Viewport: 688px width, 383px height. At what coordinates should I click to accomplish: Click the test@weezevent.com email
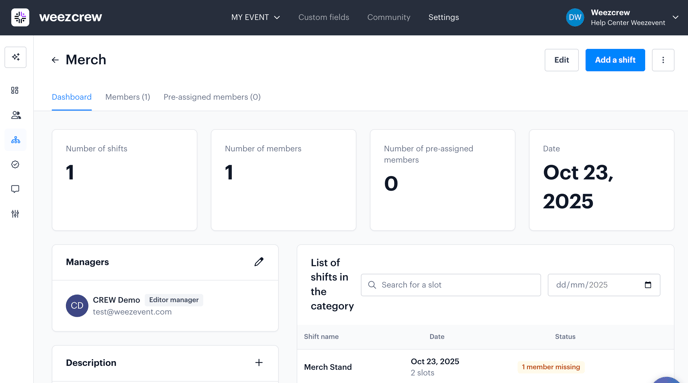click(x=132, y=312)
